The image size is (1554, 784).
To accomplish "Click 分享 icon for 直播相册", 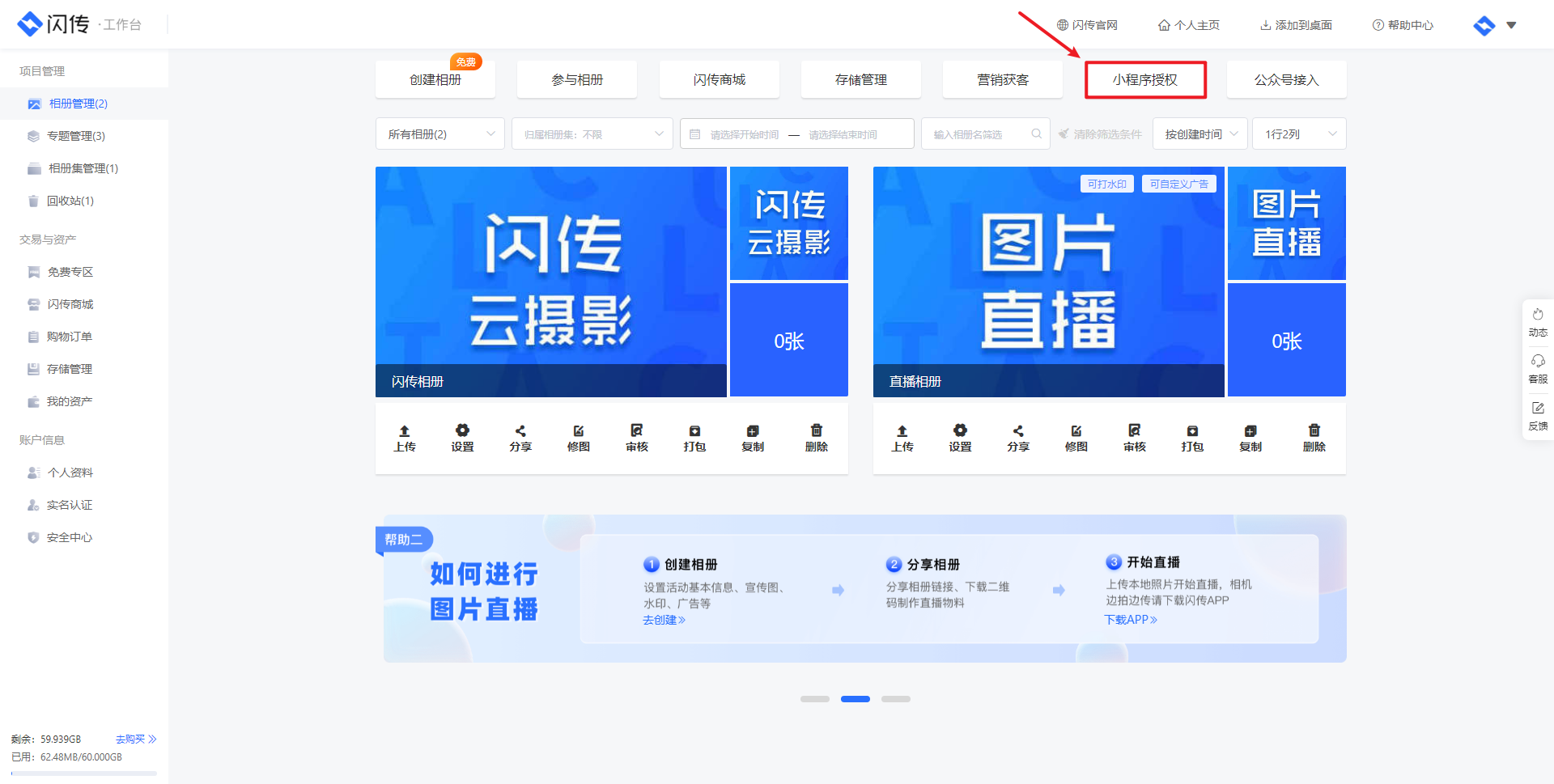I will click(1018, 438).
